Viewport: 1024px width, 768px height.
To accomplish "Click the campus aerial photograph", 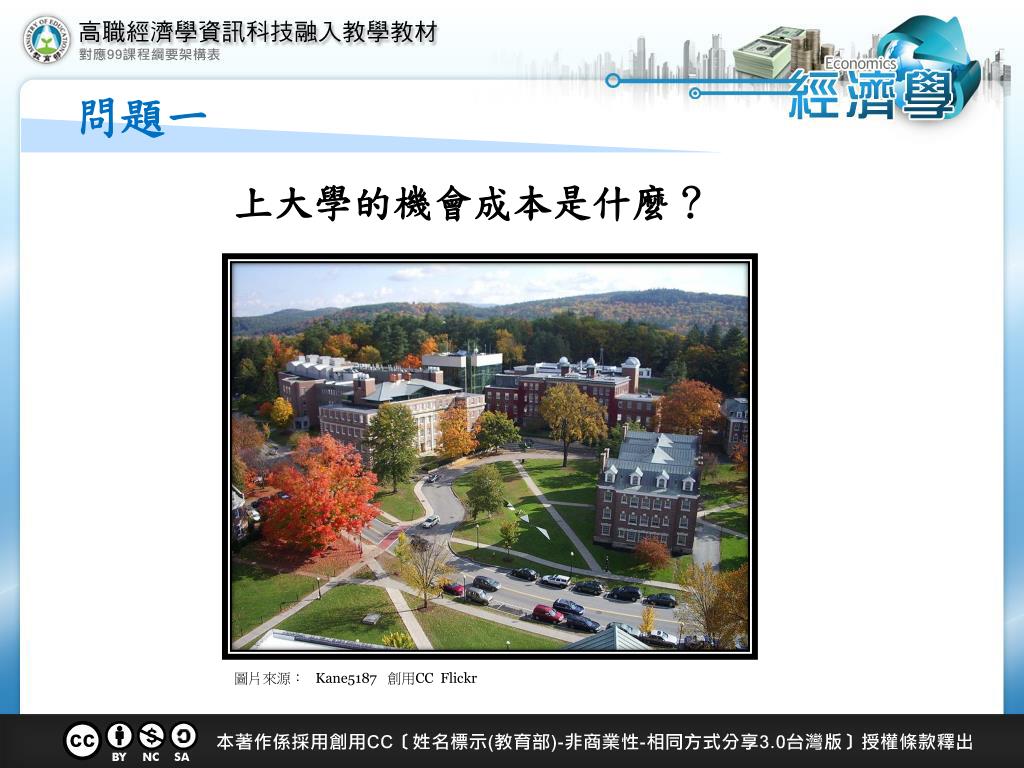I will pos(490,456).
